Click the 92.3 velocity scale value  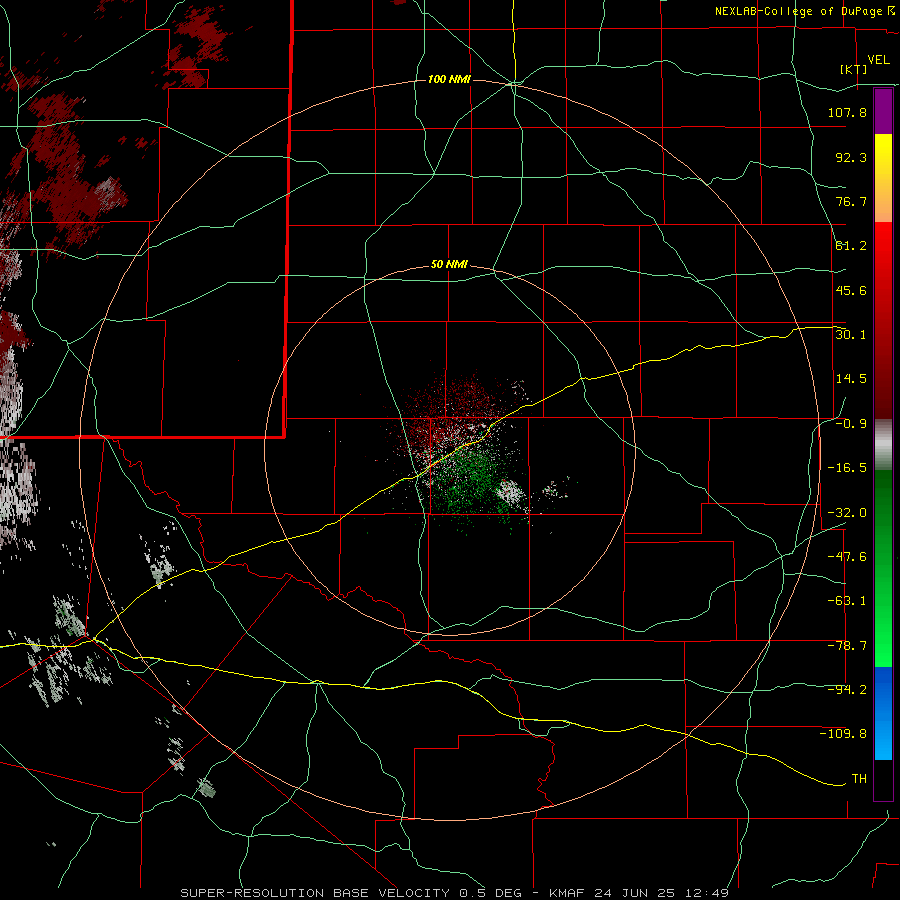point(851,157)
